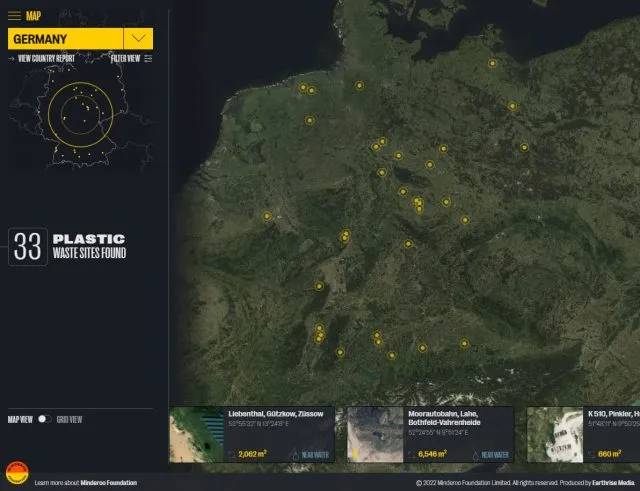
Task: Click the Liebenthal card coordinates text
Action: click(258, 424)
